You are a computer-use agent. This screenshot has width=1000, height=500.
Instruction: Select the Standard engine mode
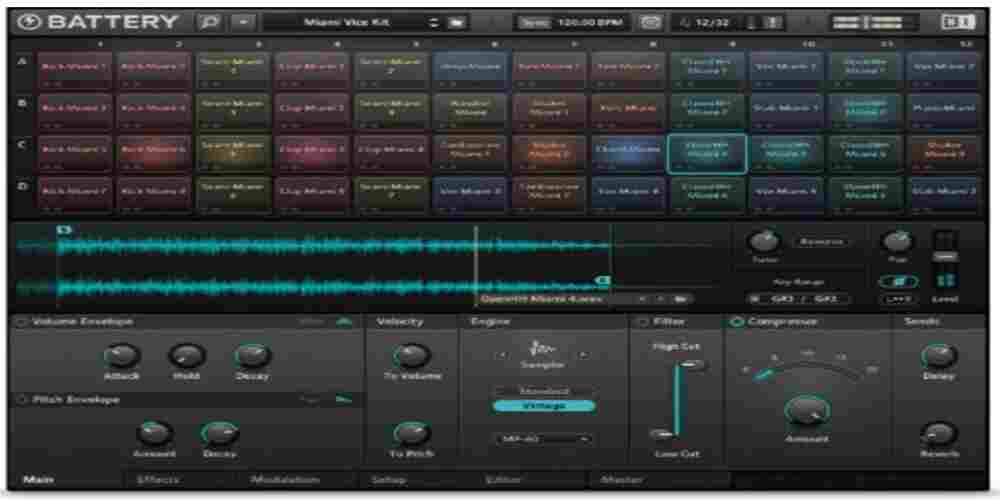544,390
